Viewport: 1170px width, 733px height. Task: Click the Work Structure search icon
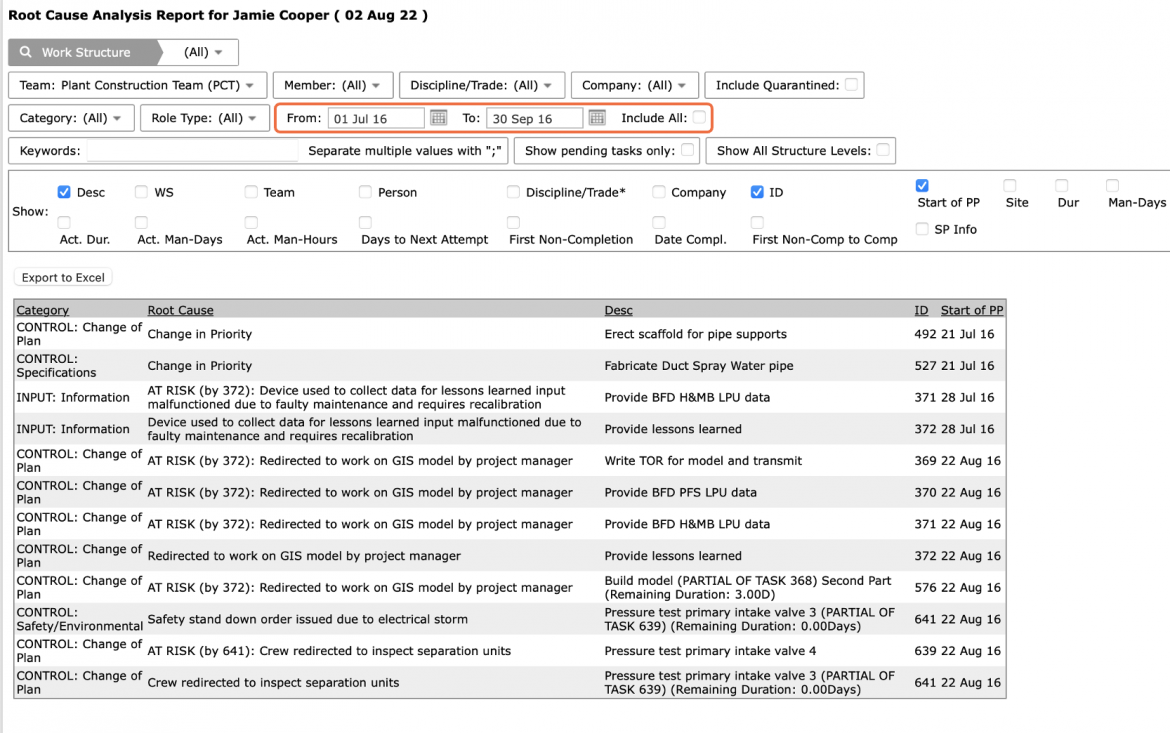click(25, 52)
